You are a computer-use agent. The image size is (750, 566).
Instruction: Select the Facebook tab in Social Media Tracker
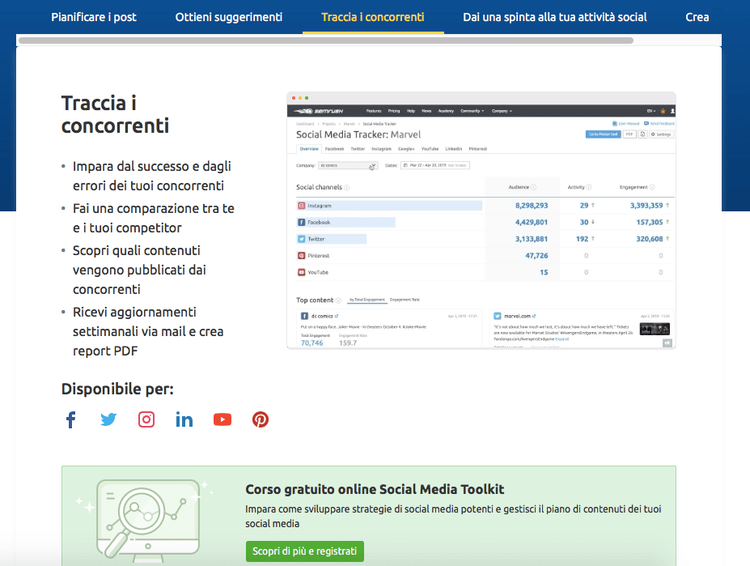coord(334,149)
